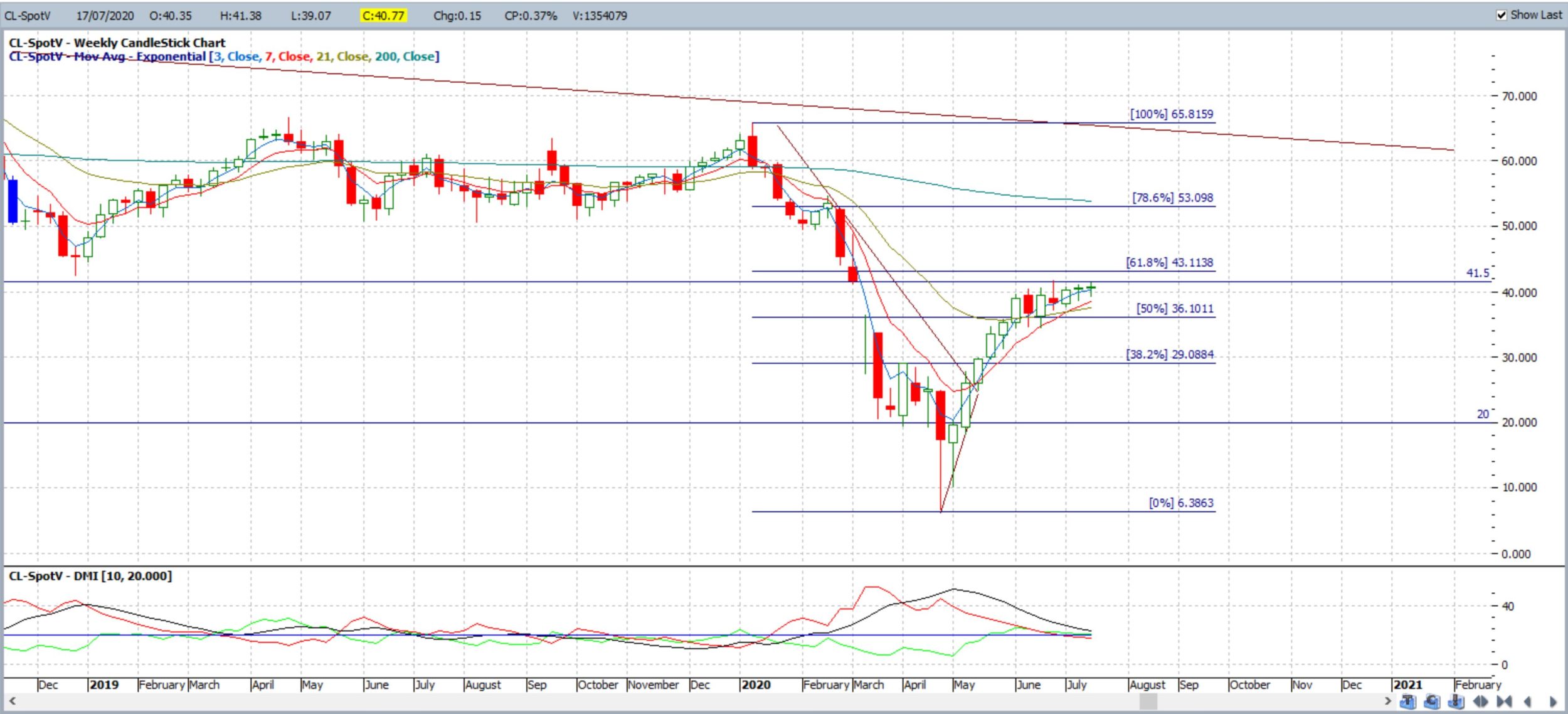Click the [38.2%] 29.0884 Fibonacci label
The image size is (1568, 714).
(x=1170, y=354)
